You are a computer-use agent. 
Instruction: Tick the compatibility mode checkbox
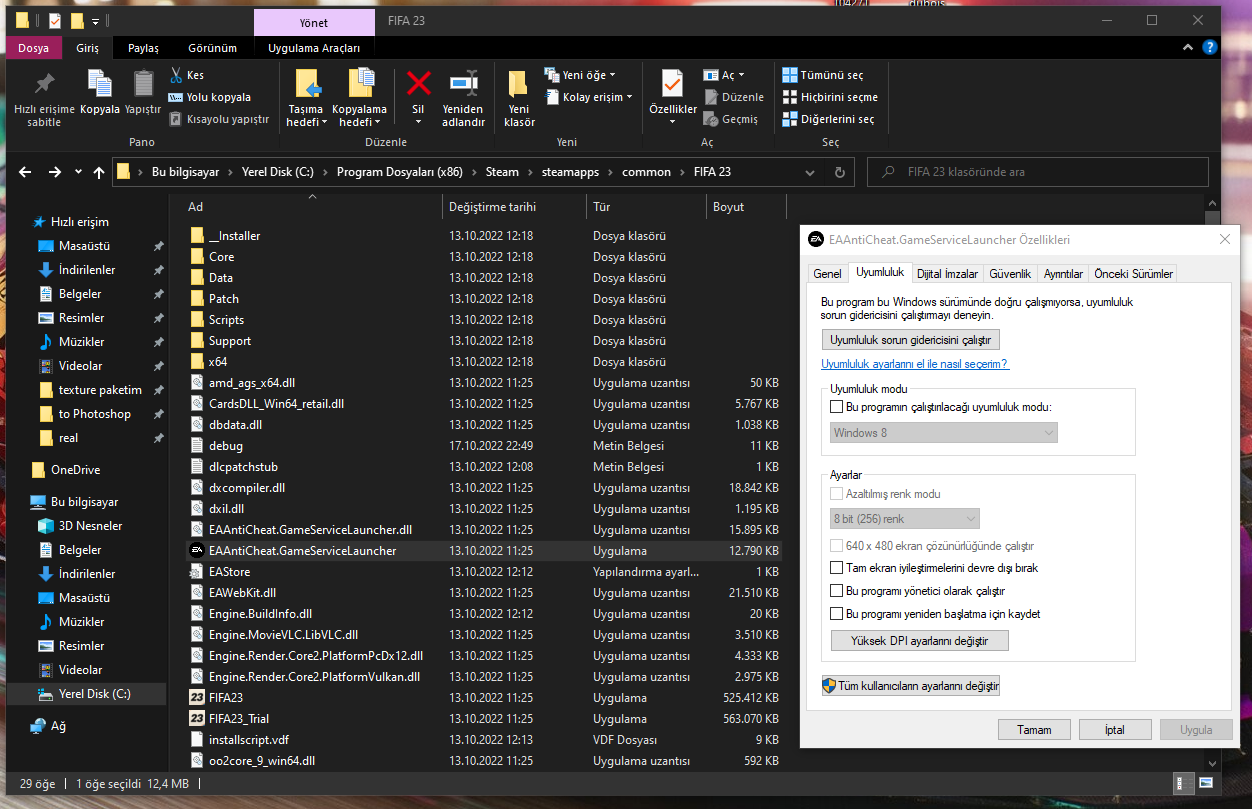[836, 406]
